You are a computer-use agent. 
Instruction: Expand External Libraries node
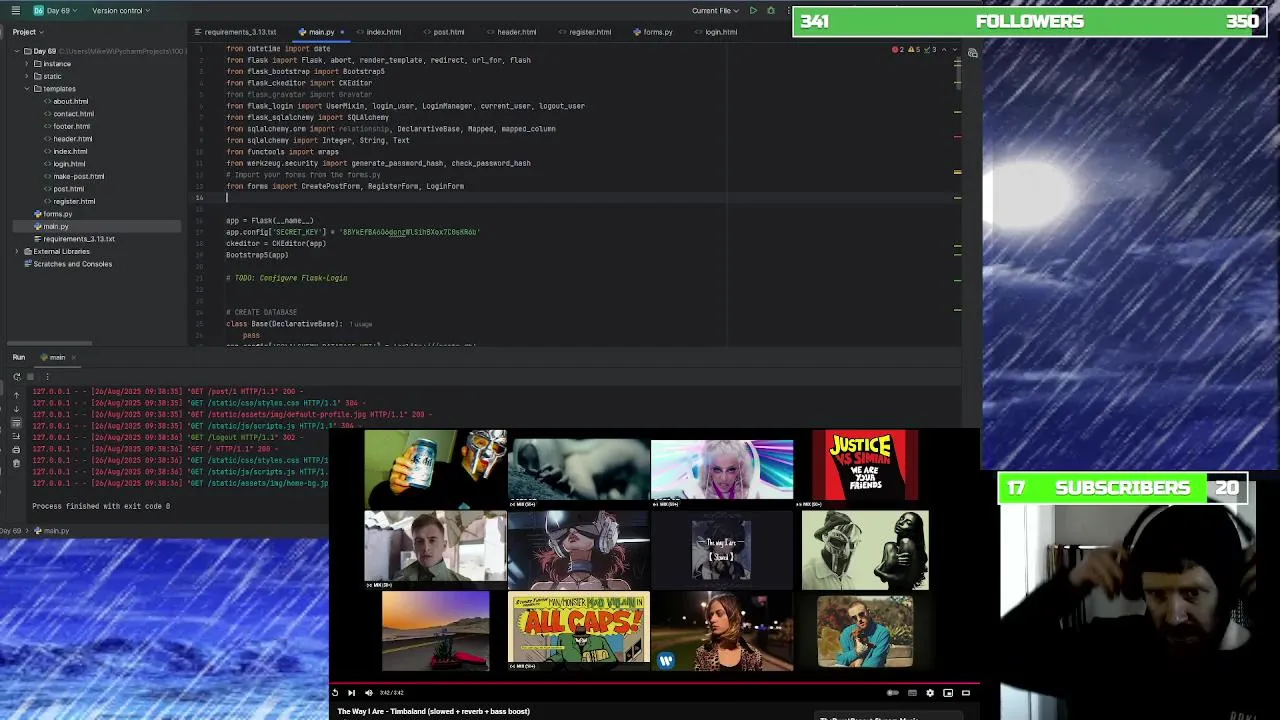pos(16,251)
